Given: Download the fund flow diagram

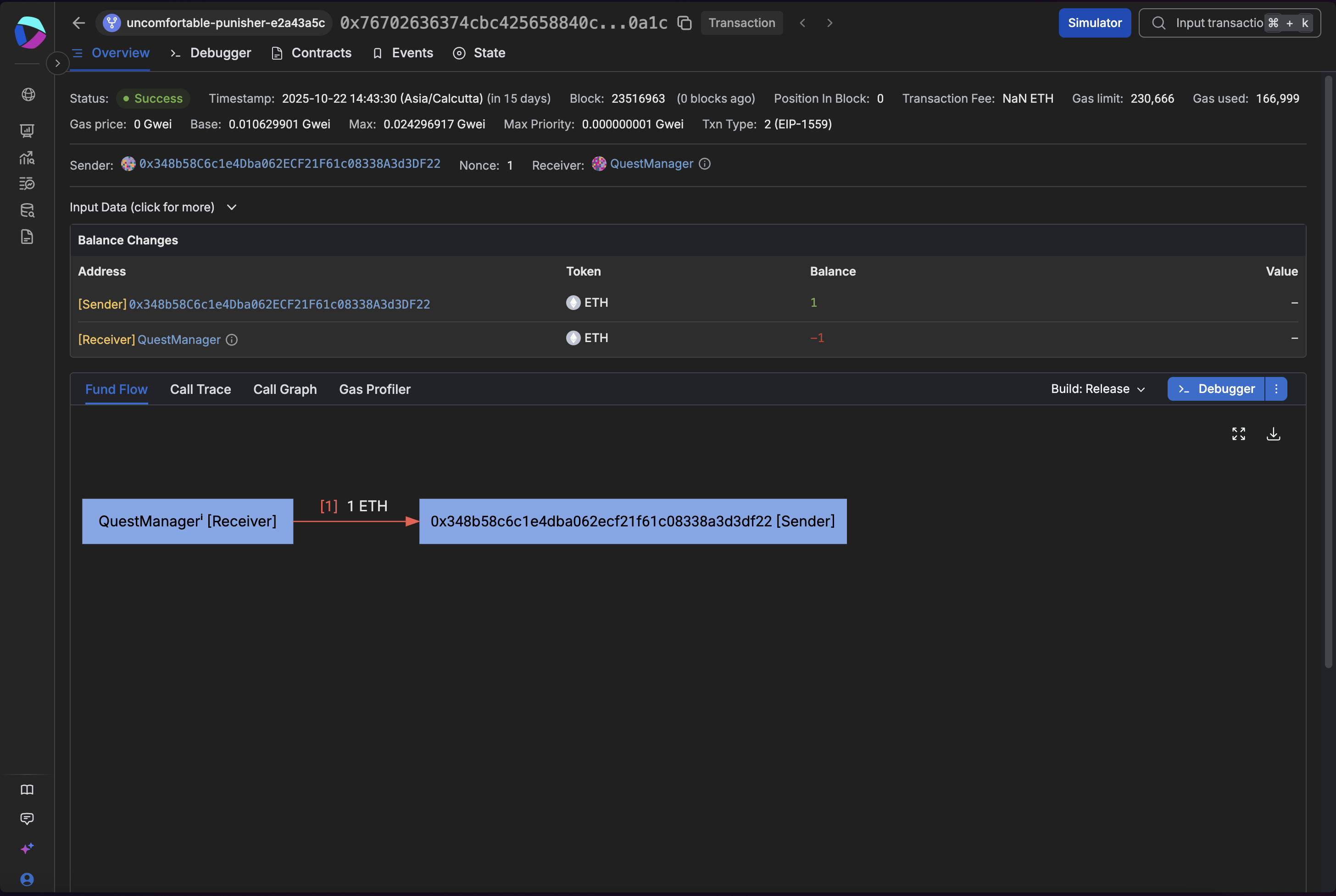Looking at the screenshot, I should click(x=1273, y=434).
